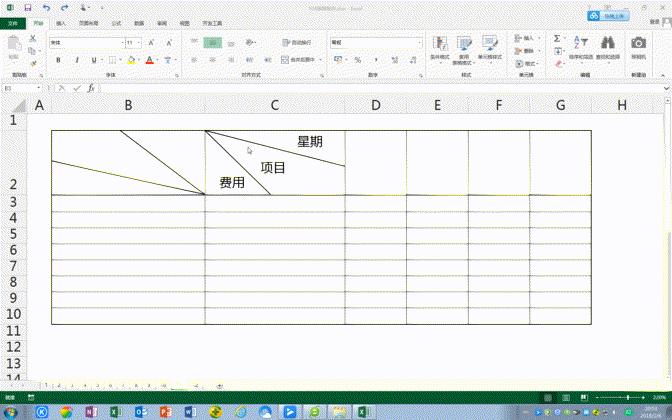
Task: Open Conditional Formatting menu
Action: click(440, 49)
